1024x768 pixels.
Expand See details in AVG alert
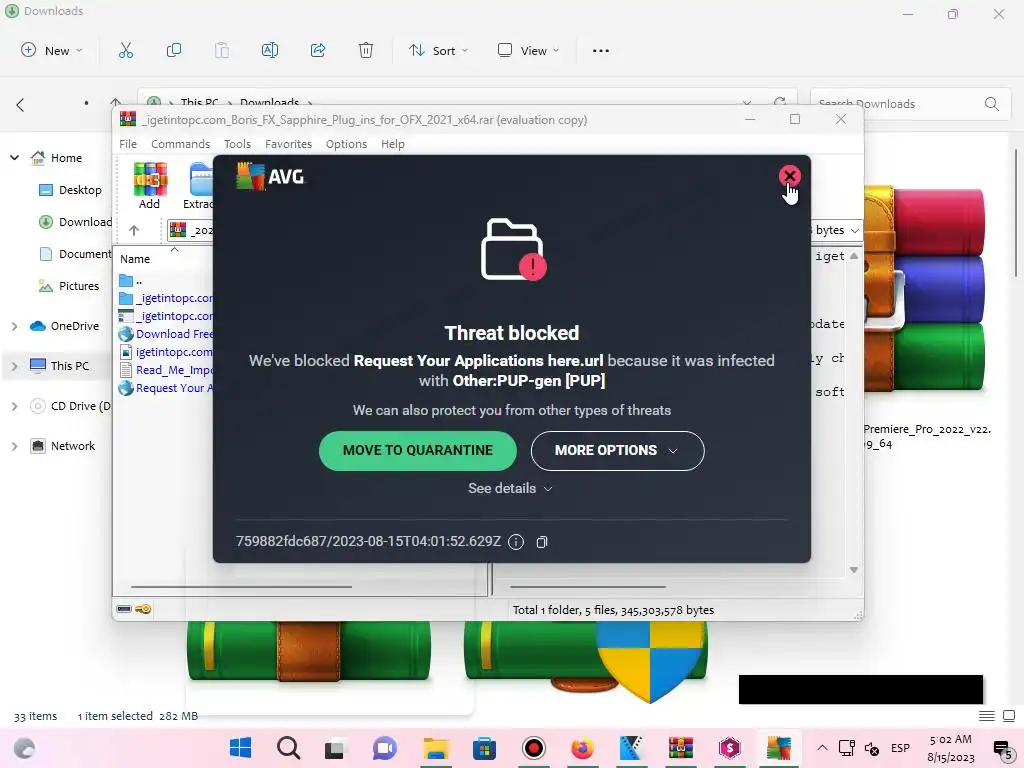pos(511,488)
